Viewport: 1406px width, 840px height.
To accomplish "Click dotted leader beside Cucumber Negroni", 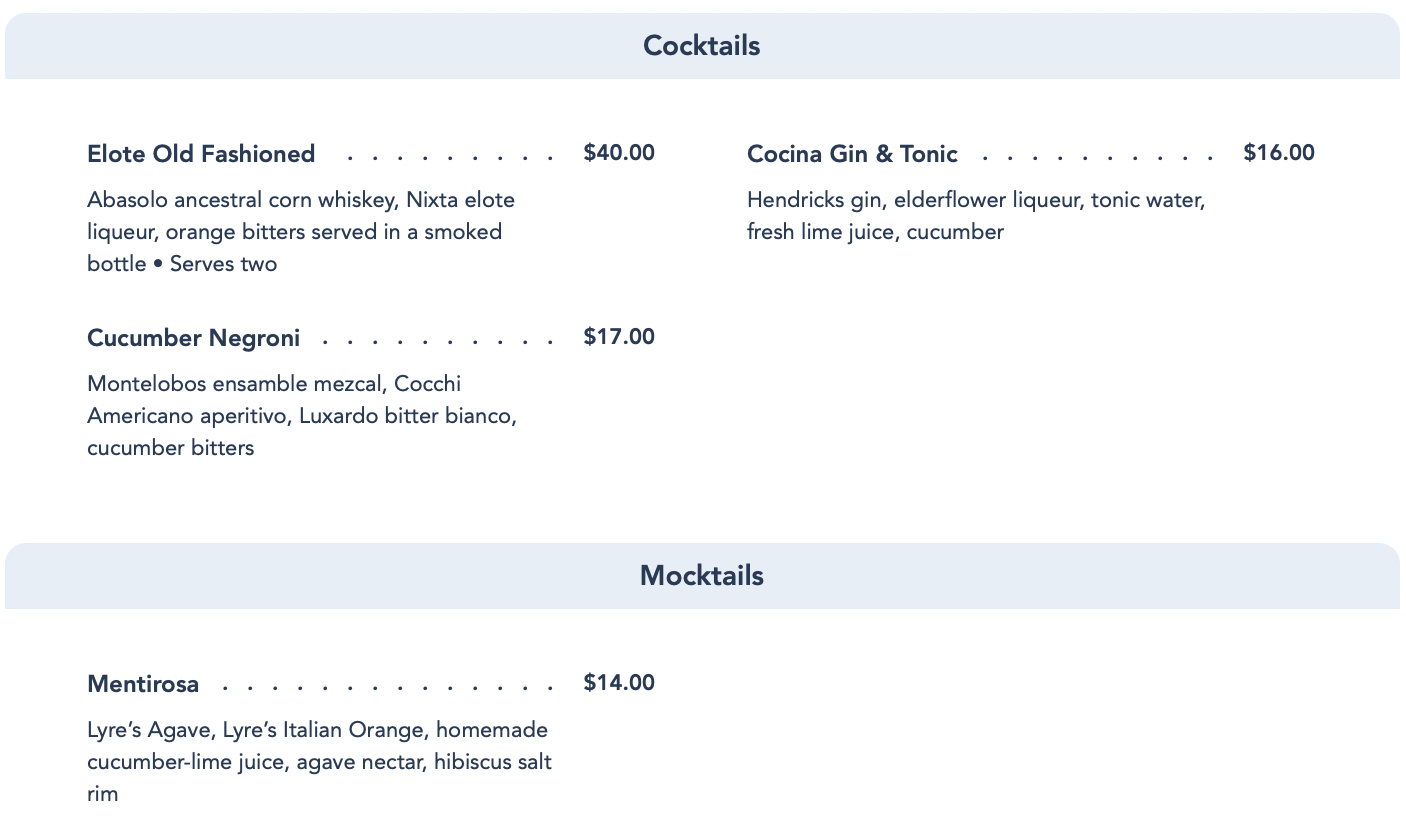I will (438, 340).
